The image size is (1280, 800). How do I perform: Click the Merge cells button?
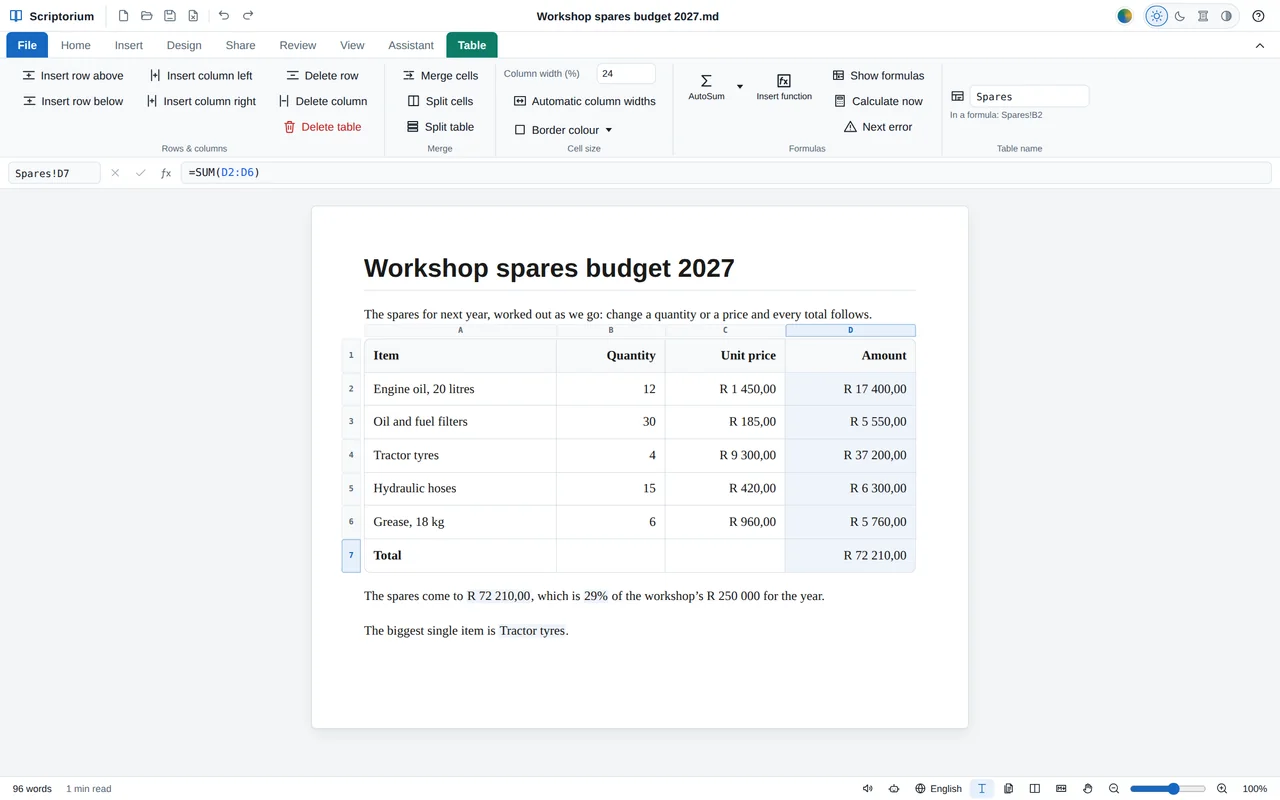pos(440,75)
